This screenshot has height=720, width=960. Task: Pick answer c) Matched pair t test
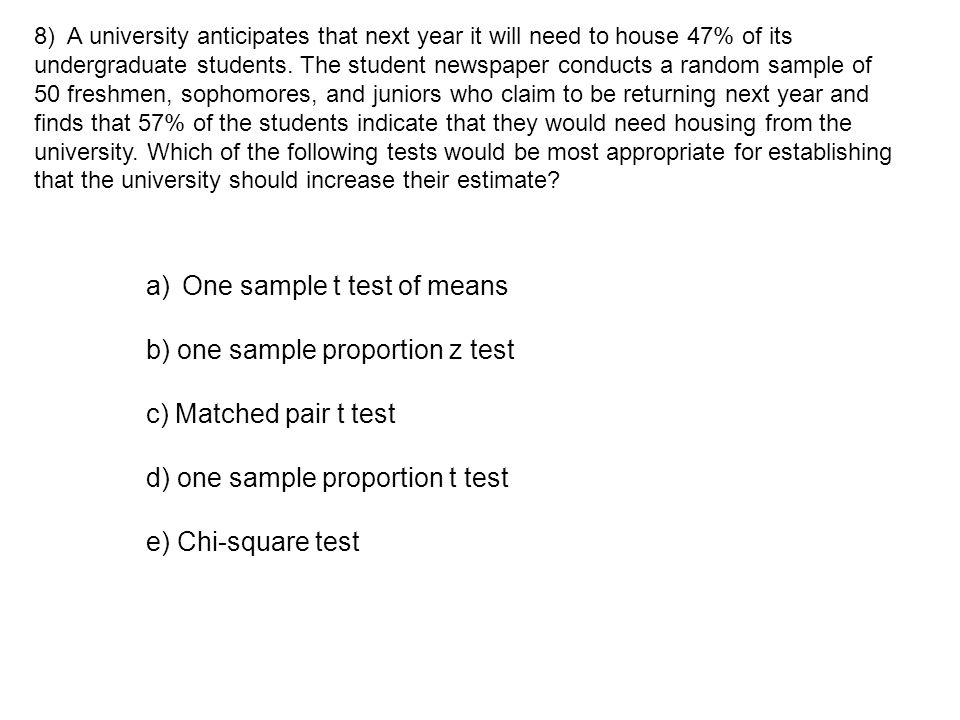pos(271,414)
